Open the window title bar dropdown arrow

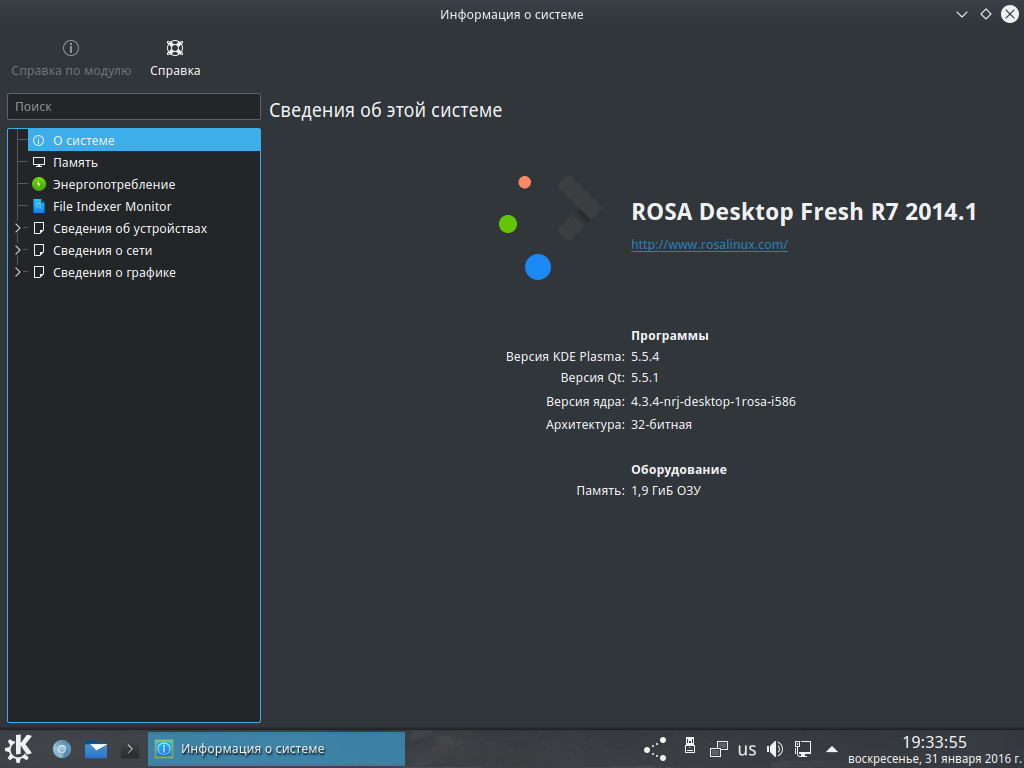961,14
